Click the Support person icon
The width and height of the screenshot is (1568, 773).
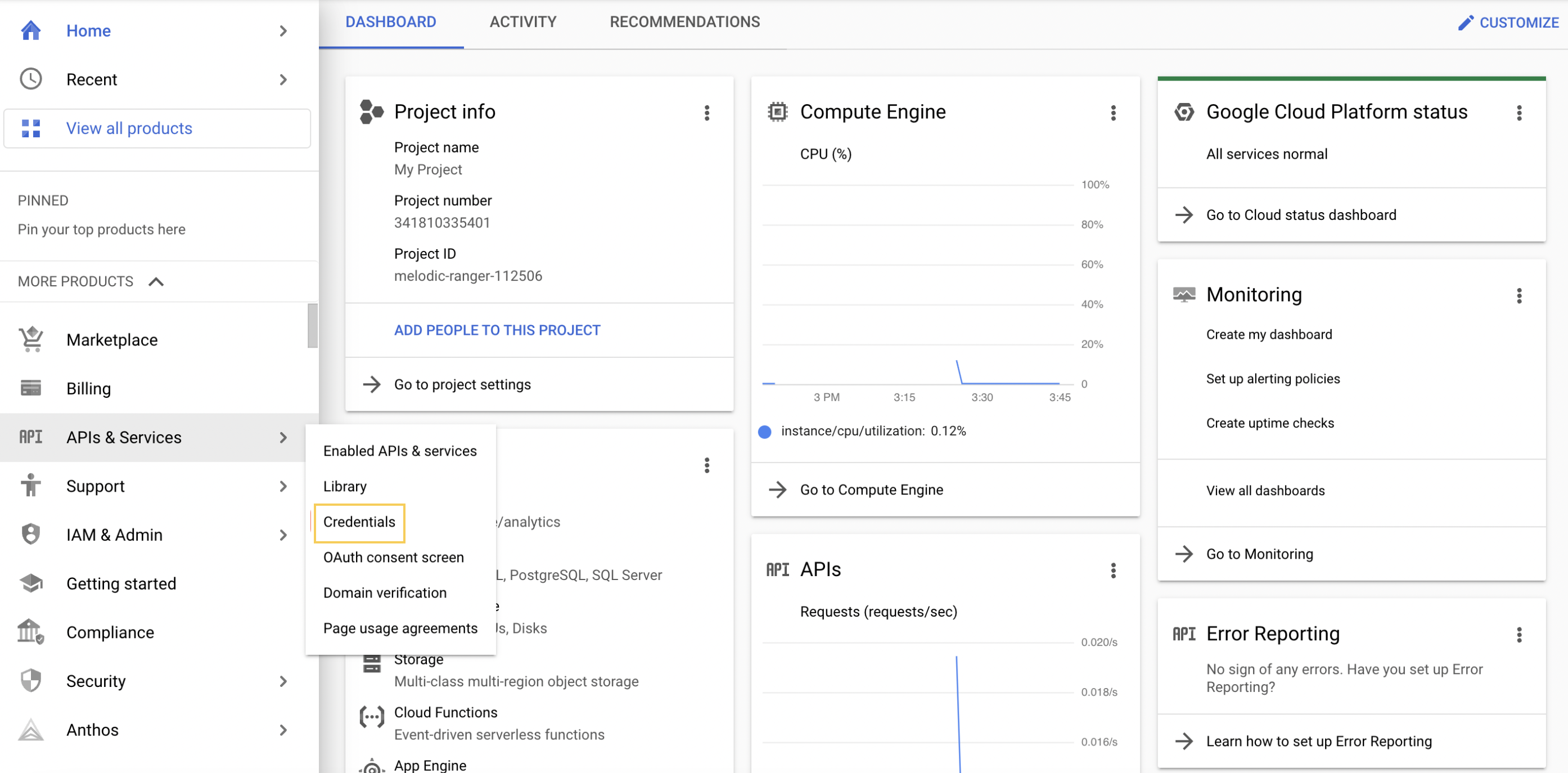pyautogui.click(x=30, y=486)
